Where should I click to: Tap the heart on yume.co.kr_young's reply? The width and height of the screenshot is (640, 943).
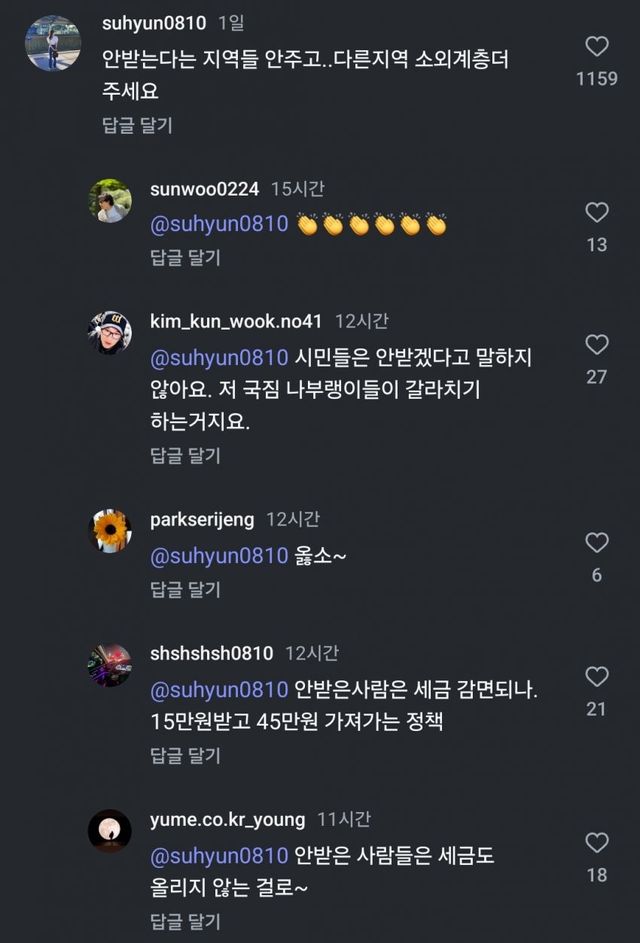(597, 843)
